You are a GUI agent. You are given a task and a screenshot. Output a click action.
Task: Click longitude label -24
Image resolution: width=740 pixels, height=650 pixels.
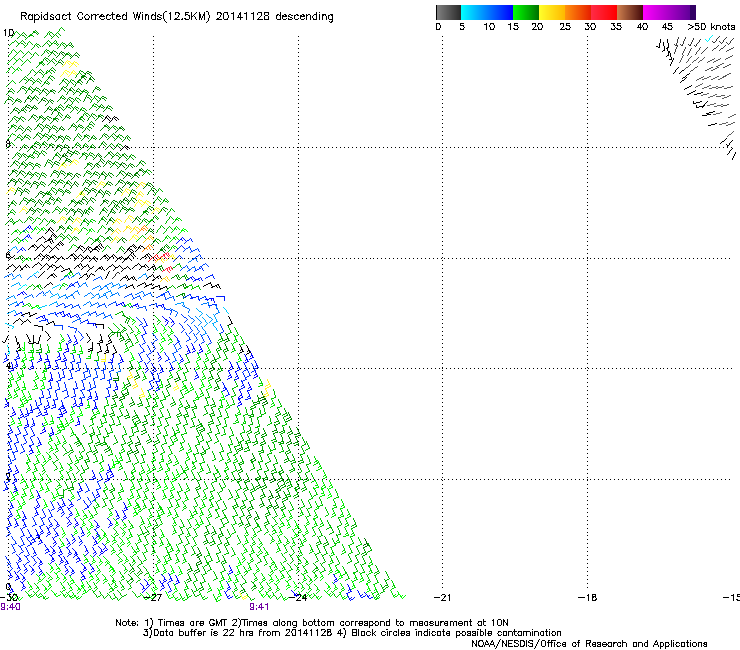tap(297, 598)
